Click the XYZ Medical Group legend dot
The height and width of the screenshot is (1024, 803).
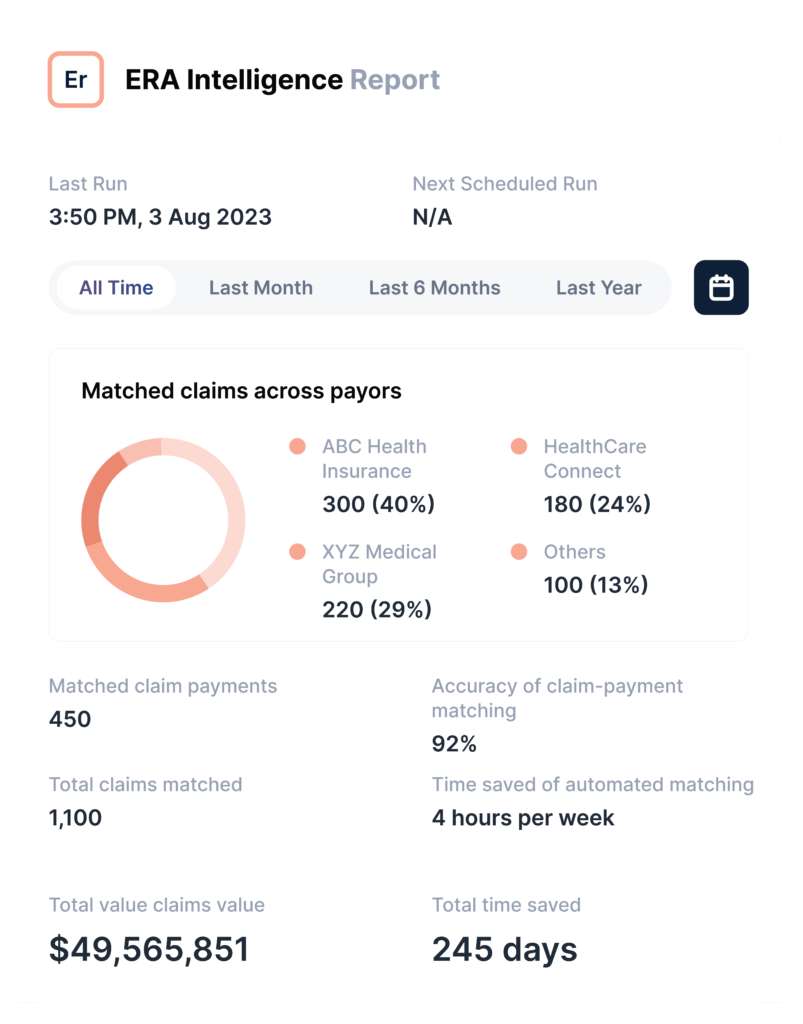click(297, 552)
